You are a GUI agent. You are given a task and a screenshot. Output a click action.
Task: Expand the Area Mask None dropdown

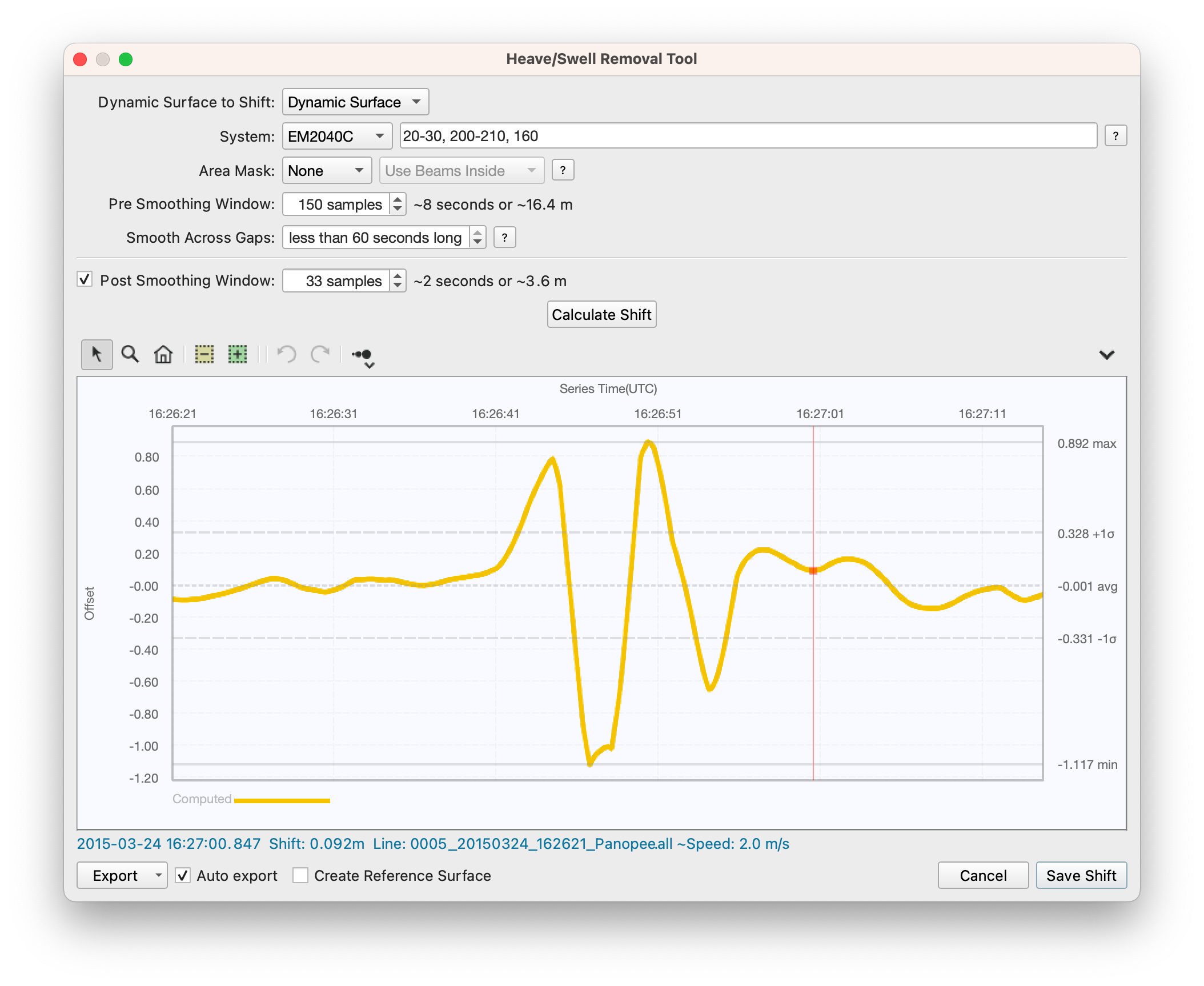click(x=327, y=171)
